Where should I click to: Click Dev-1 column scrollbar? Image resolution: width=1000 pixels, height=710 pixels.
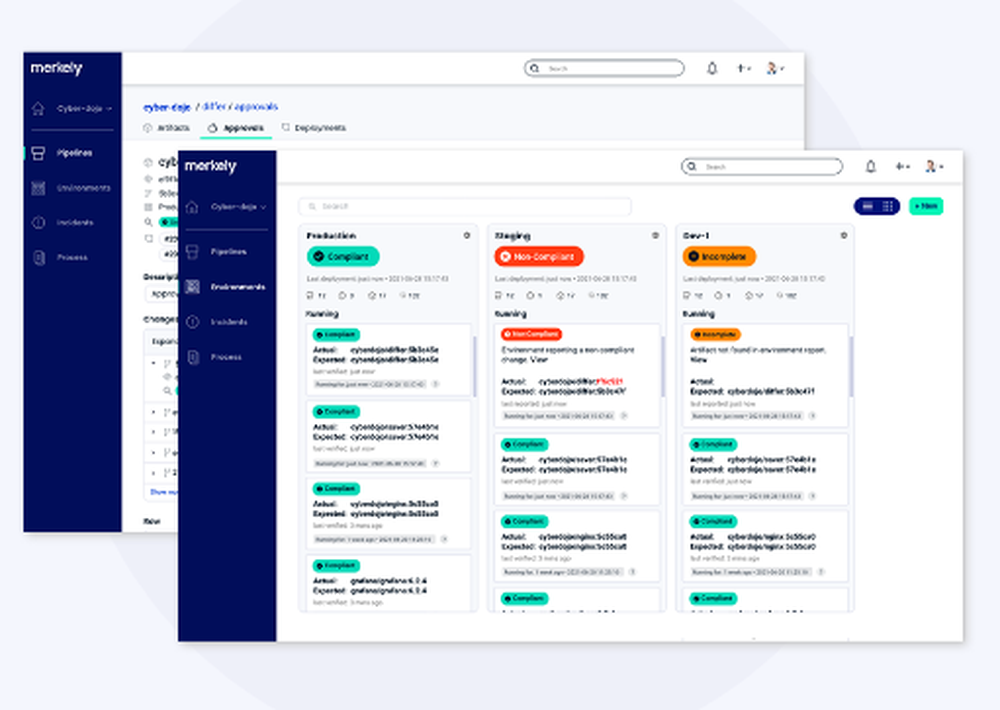(851, 365)
